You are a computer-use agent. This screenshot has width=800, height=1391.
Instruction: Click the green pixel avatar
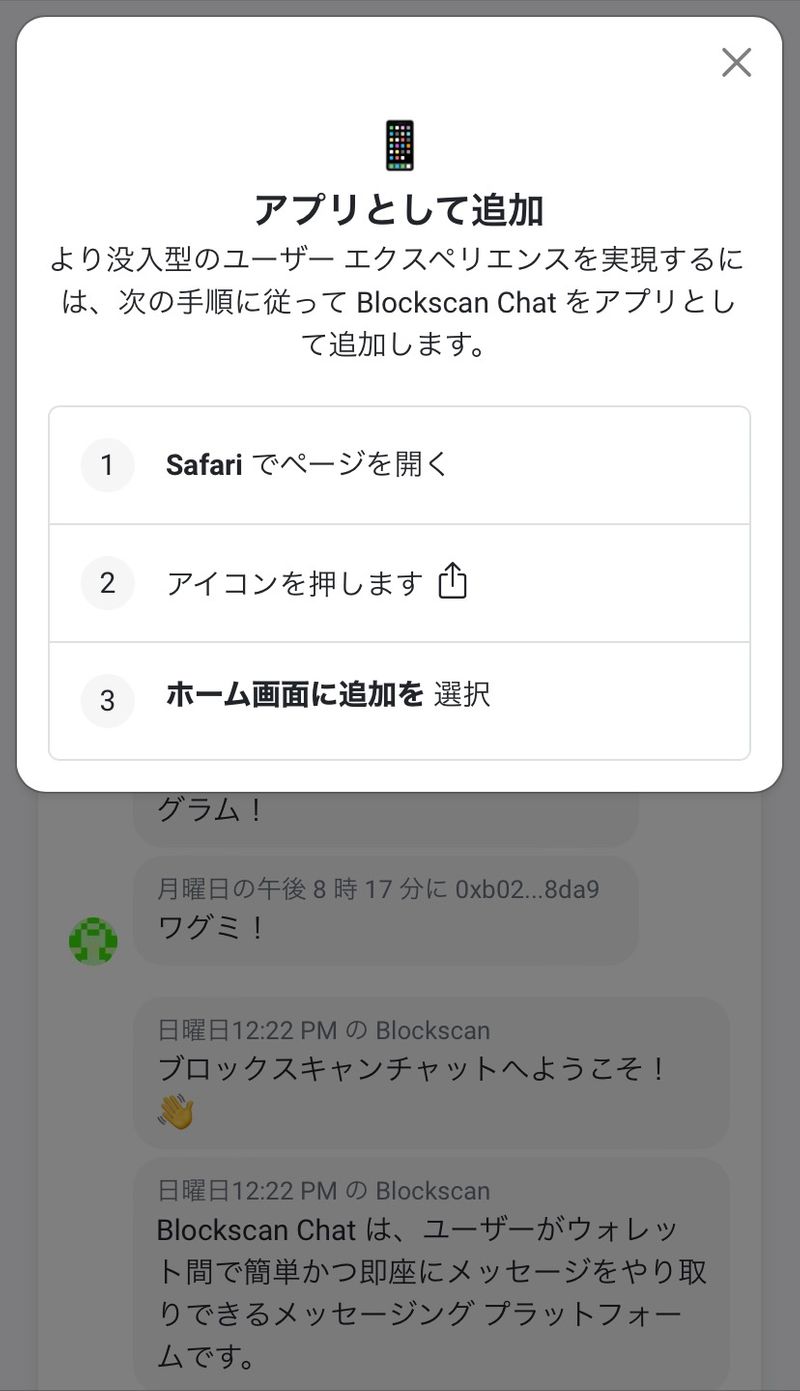point(93,941)
